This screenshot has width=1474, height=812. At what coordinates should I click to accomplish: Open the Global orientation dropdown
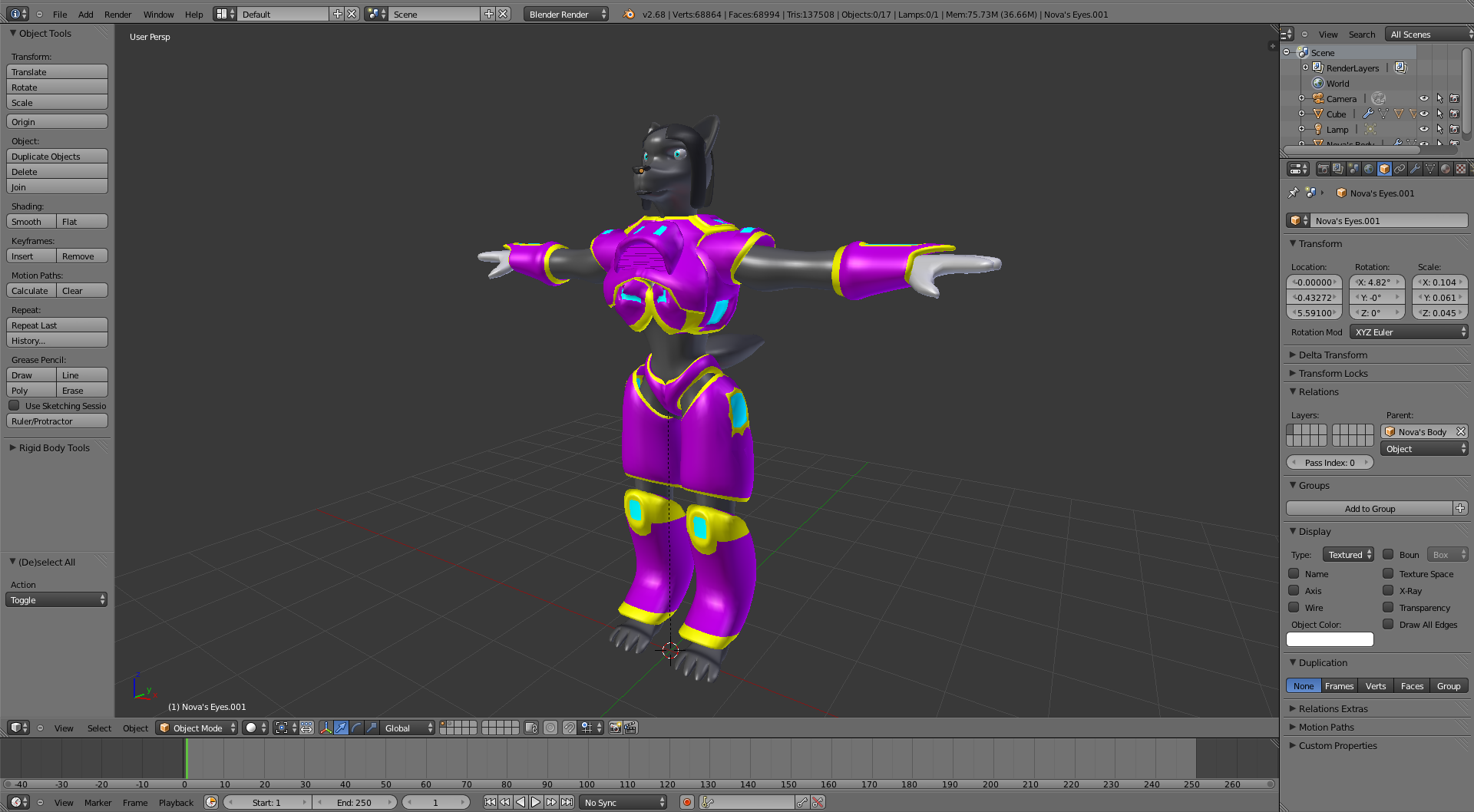pos(408,728)
